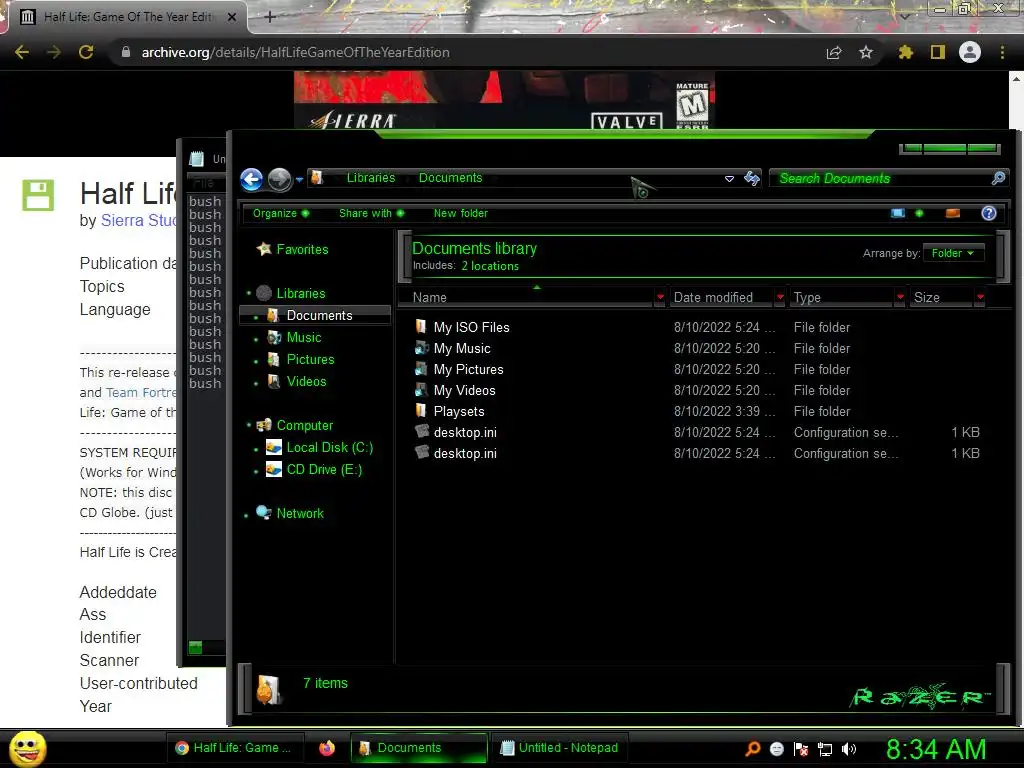Click the 8:34 AM clock in tray
1024x768 pixels.
[936, 749]
